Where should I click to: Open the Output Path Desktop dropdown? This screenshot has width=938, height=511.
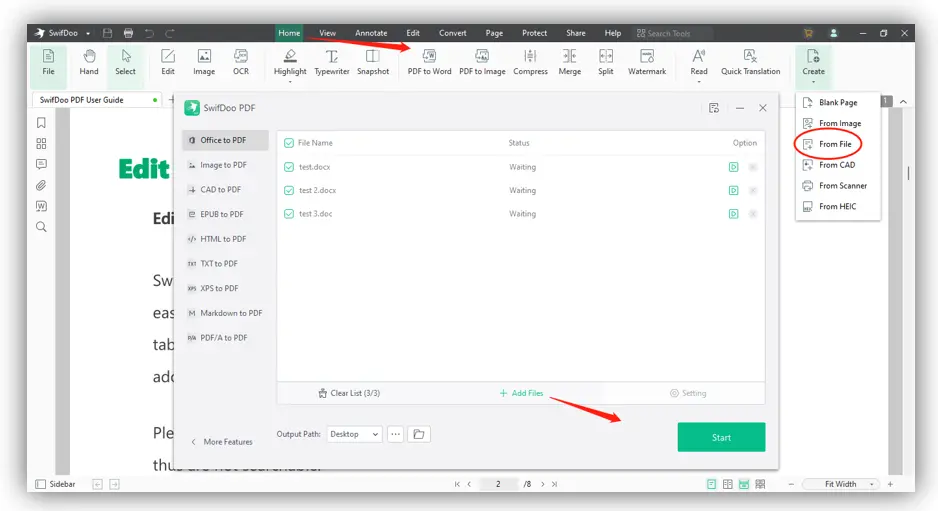354,434
